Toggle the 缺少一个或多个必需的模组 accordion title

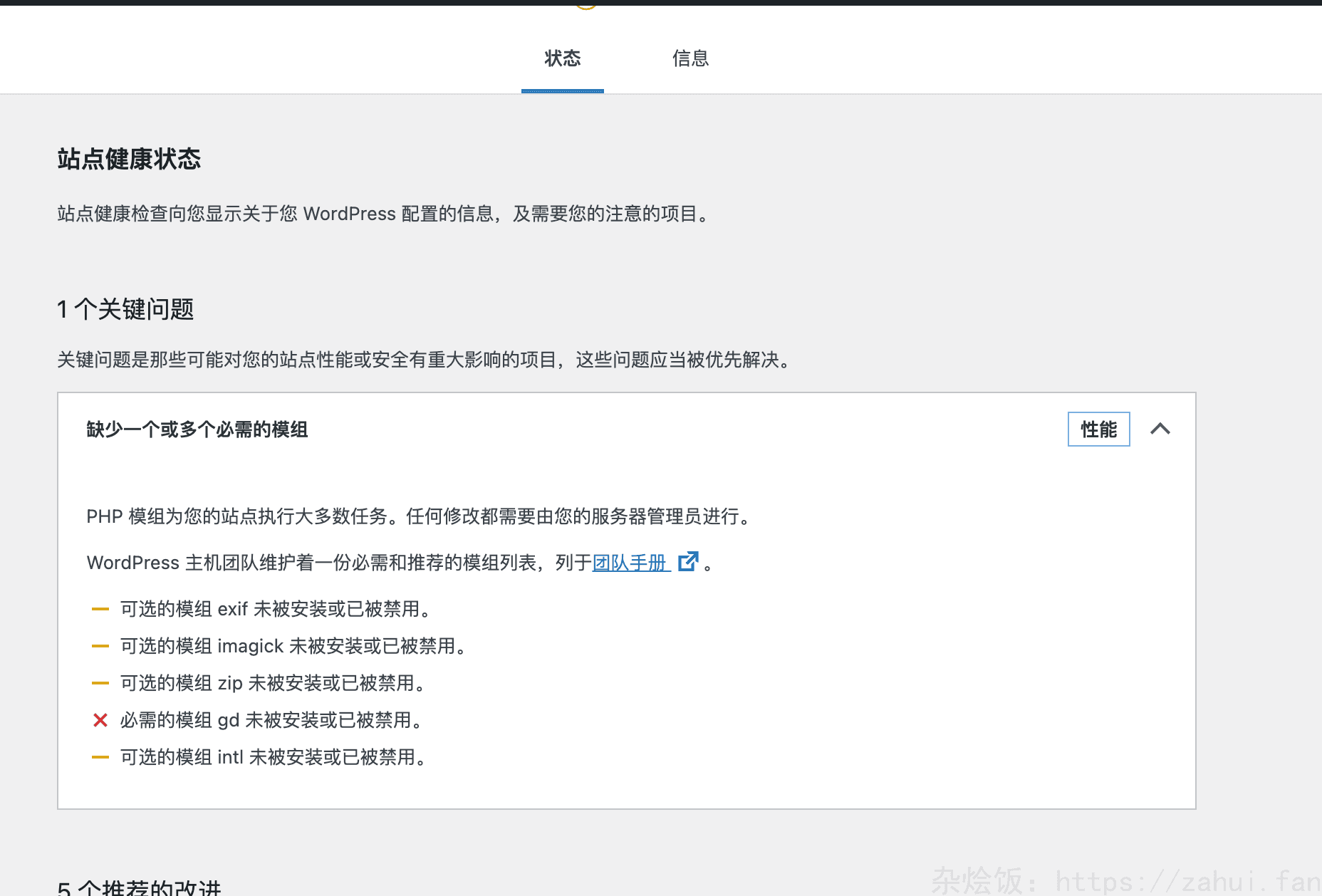(x=197, y=429)
